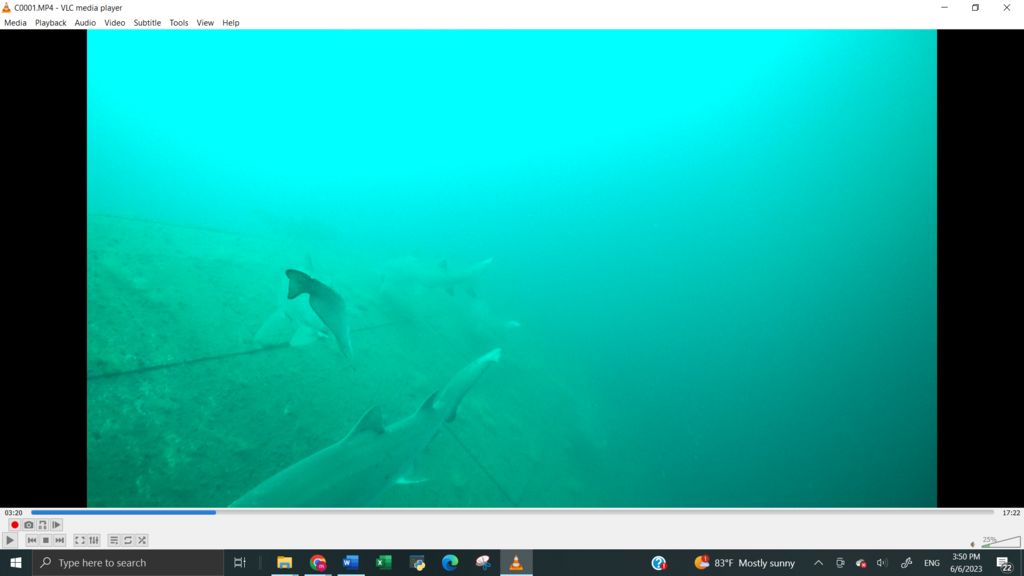Toggle fullscreen video mode

pyautogui.click(x=80, y=540)
